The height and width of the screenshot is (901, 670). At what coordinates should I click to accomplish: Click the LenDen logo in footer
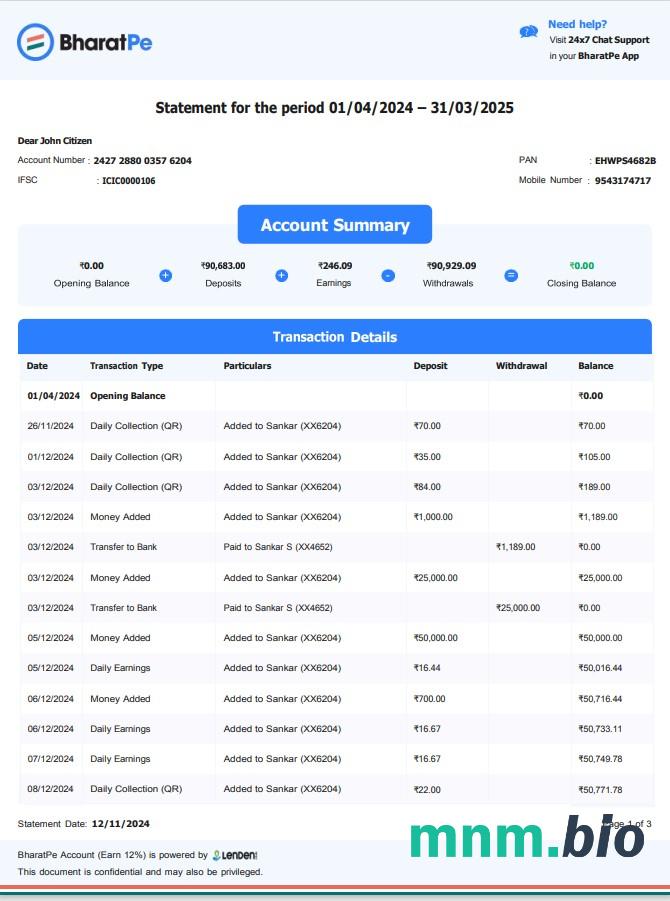[236, 855]
